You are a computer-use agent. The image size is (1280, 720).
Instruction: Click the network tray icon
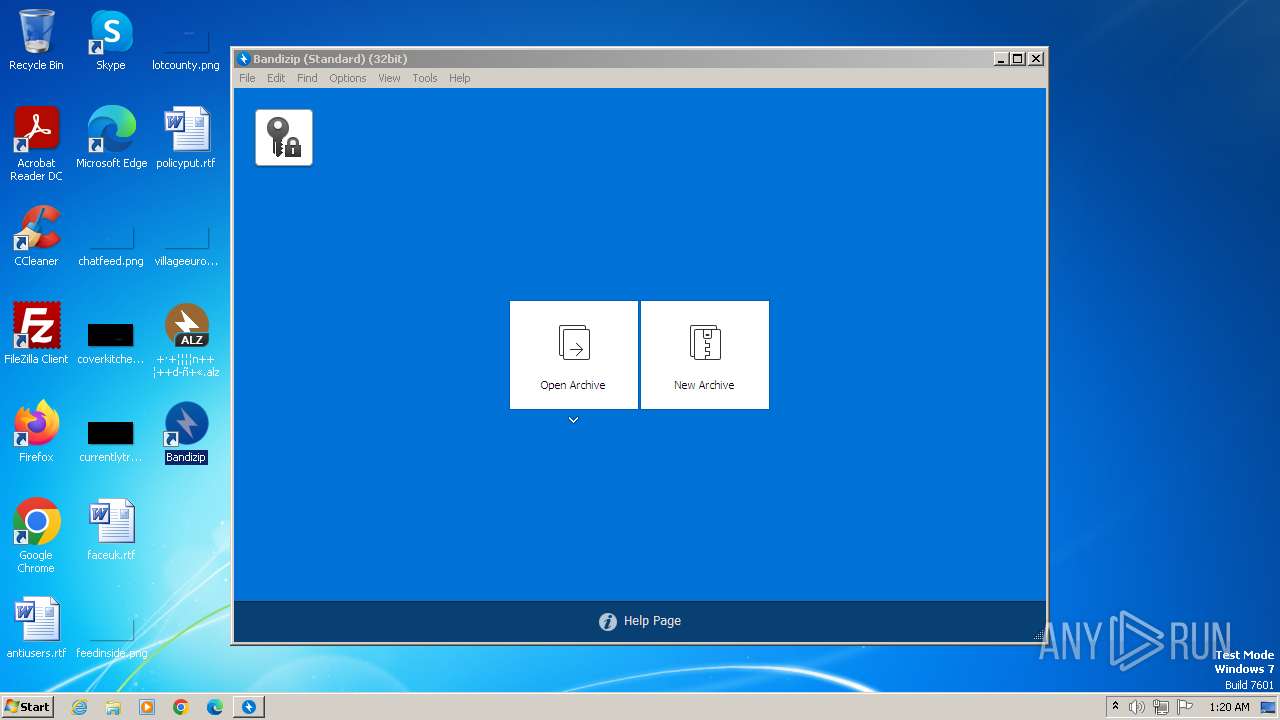click(x=1161, y=707)
